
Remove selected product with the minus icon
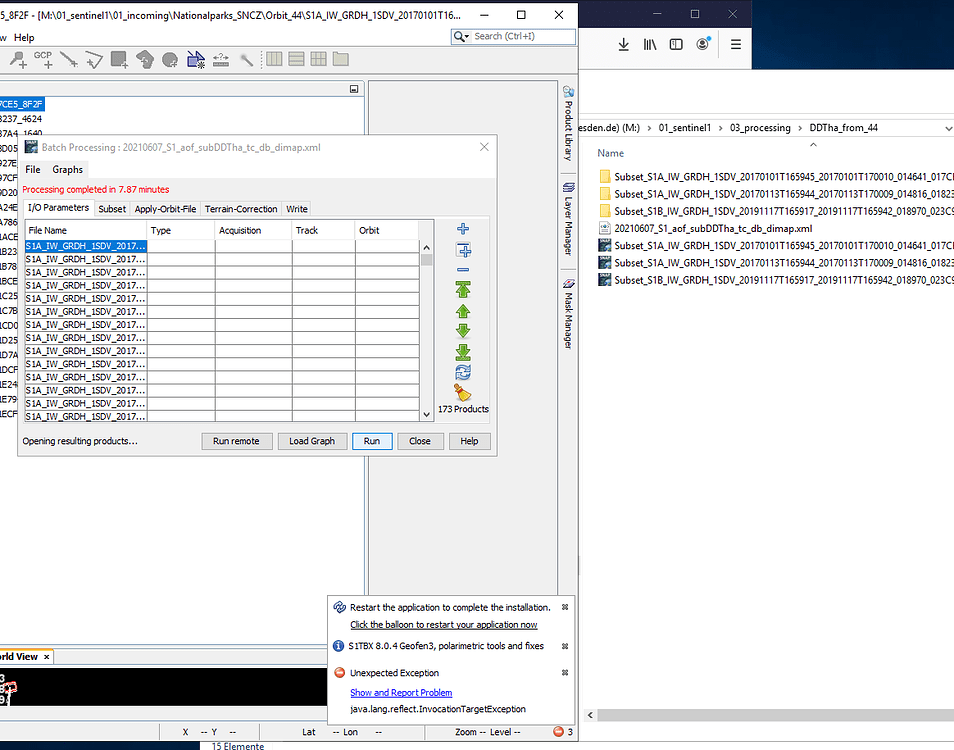tap(462, 269)
